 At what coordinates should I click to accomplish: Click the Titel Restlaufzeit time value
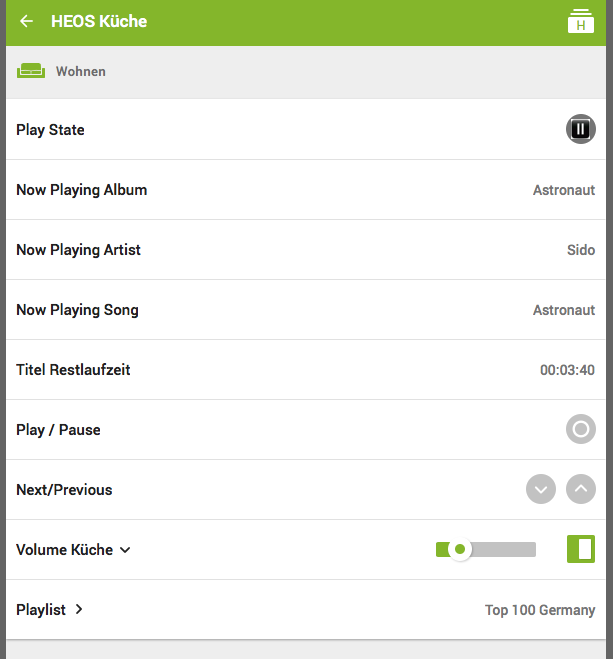[x=567, y=370]
